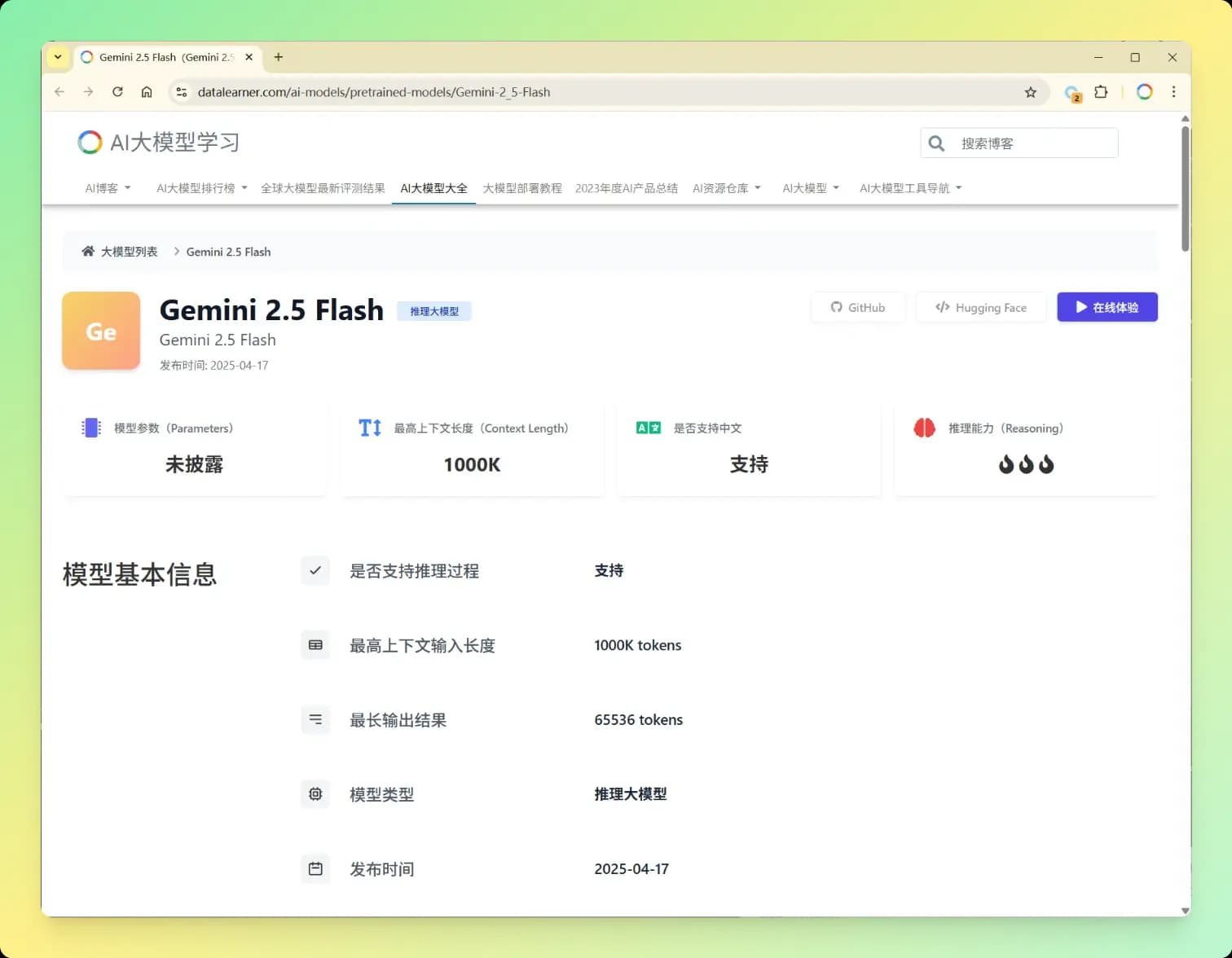Toggle the bookmark star in the address bar
1232x958 pixels.
coord(1032,92)
